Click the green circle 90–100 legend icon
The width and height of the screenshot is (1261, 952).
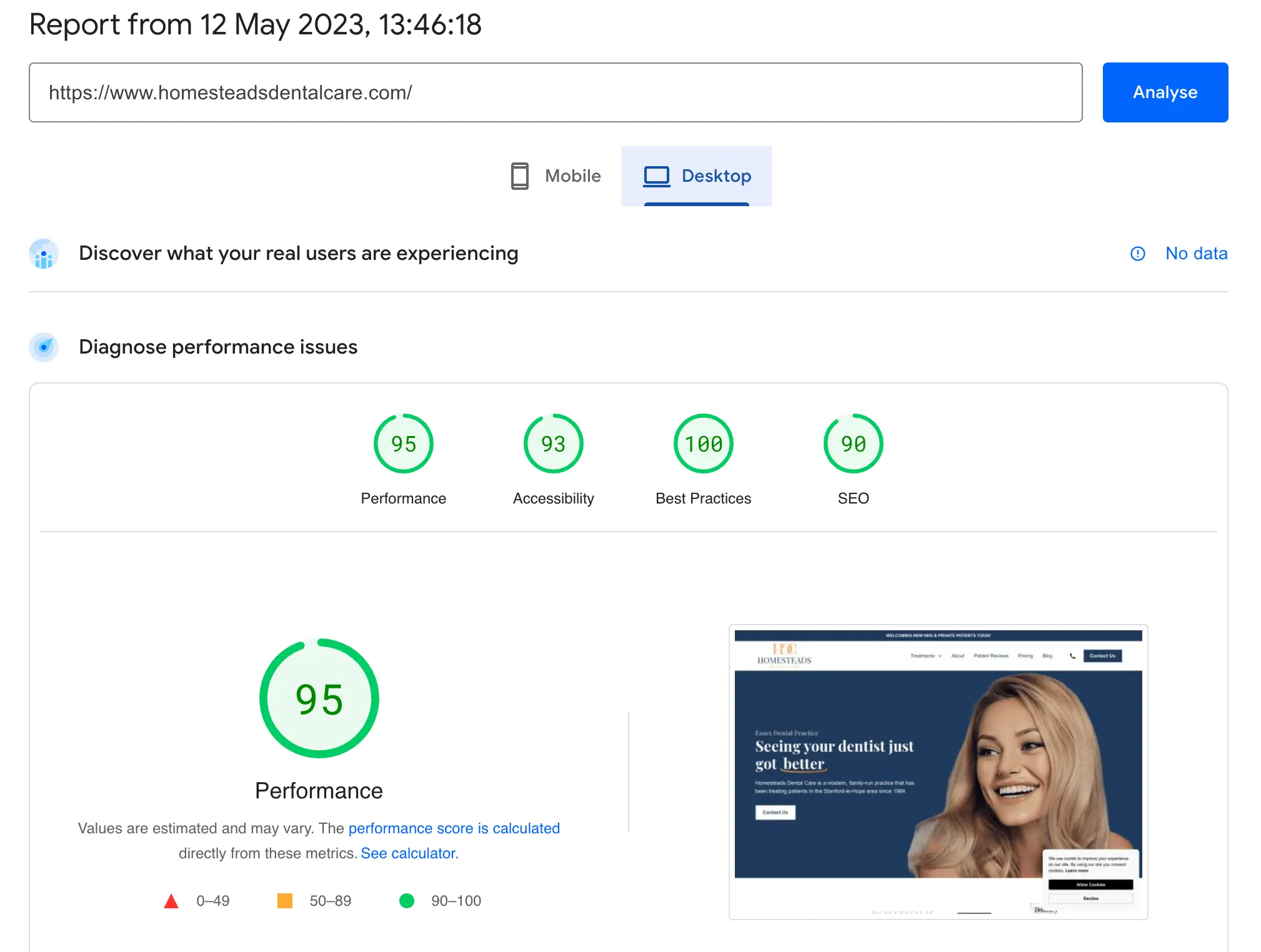[407, 901]
